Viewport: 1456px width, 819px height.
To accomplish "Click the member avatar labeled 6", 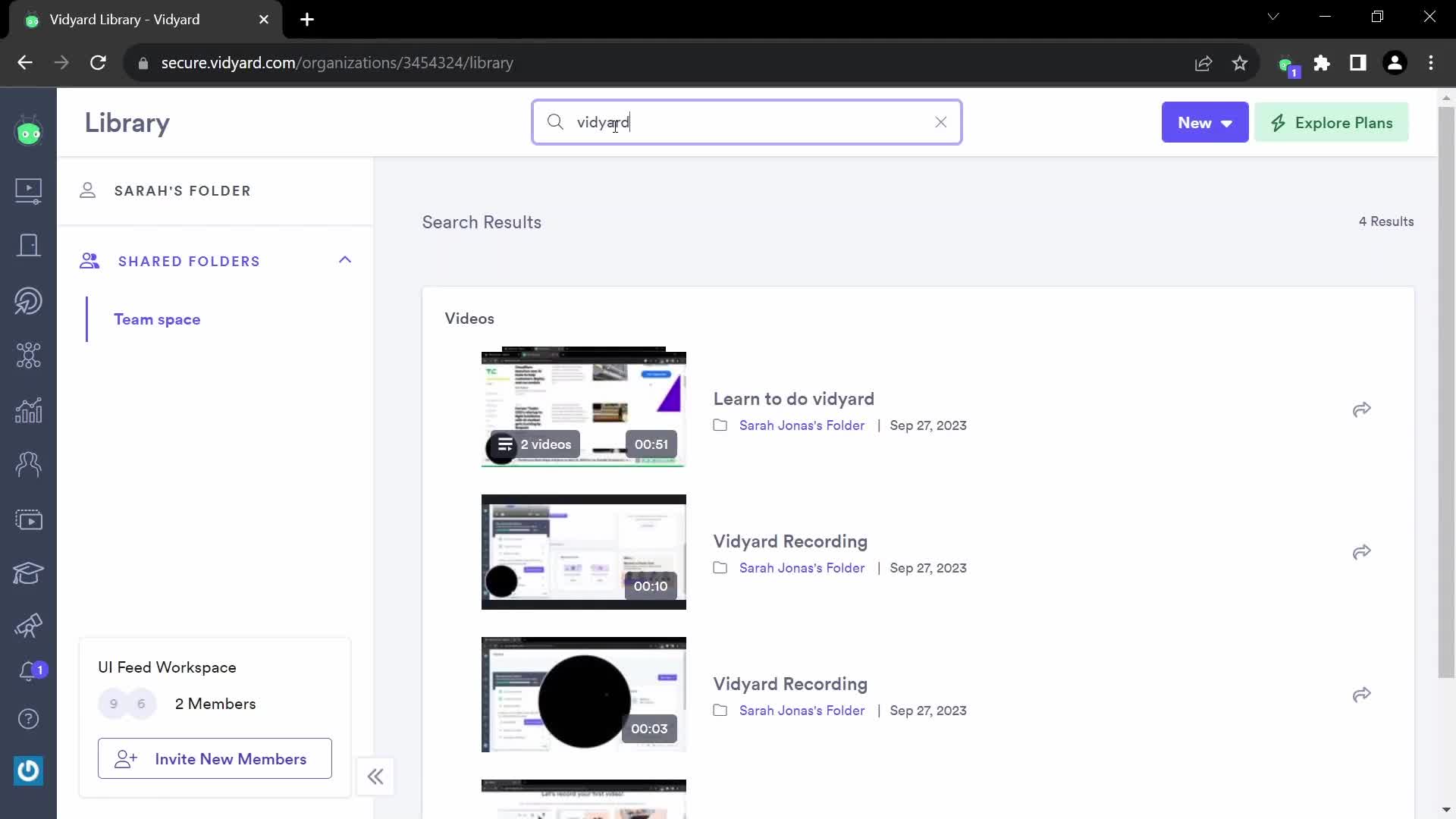I will (141, 704).
